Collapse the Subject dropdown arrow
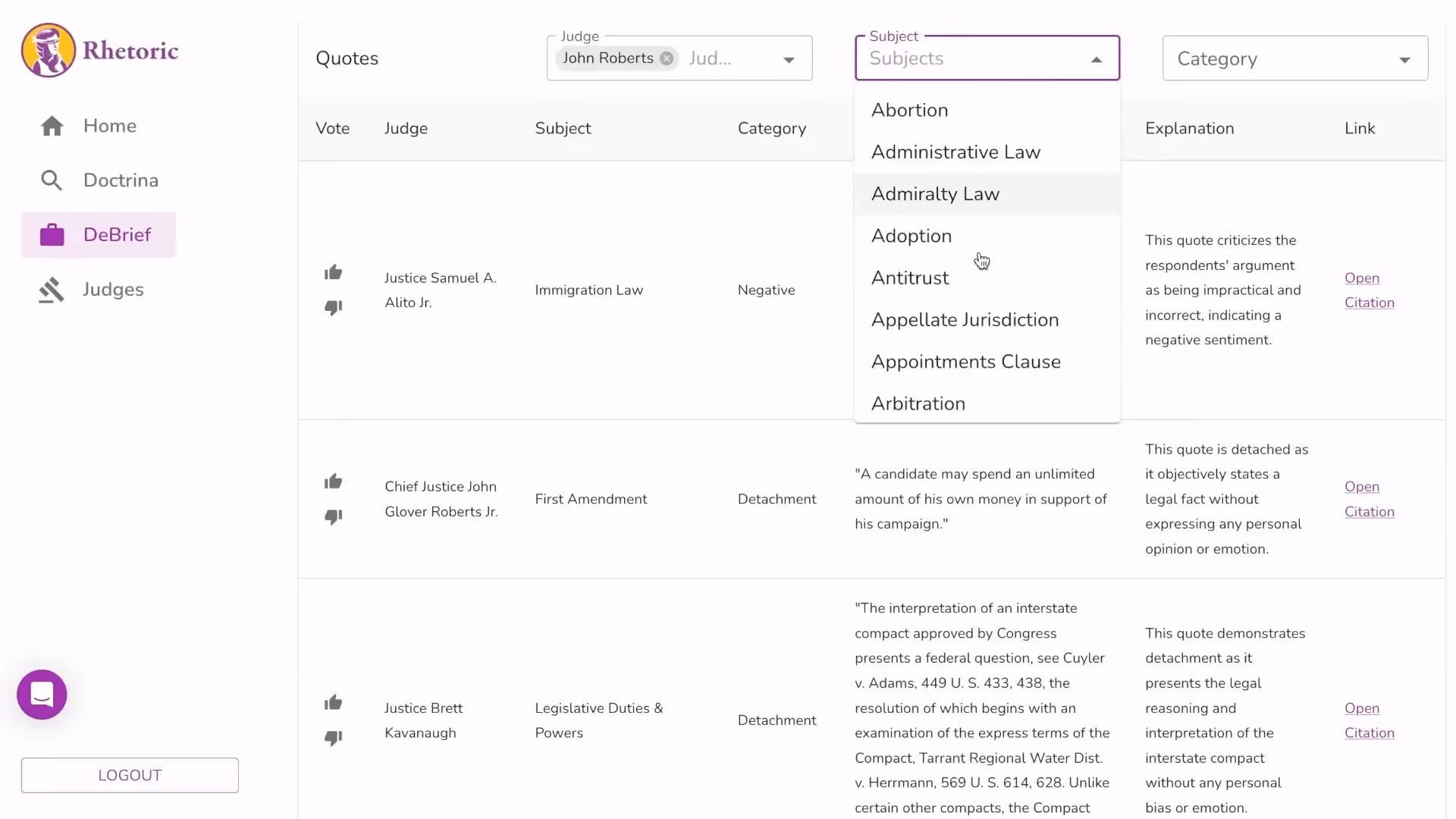This screenshot has height=819, width=1456. click(1096, 60)
